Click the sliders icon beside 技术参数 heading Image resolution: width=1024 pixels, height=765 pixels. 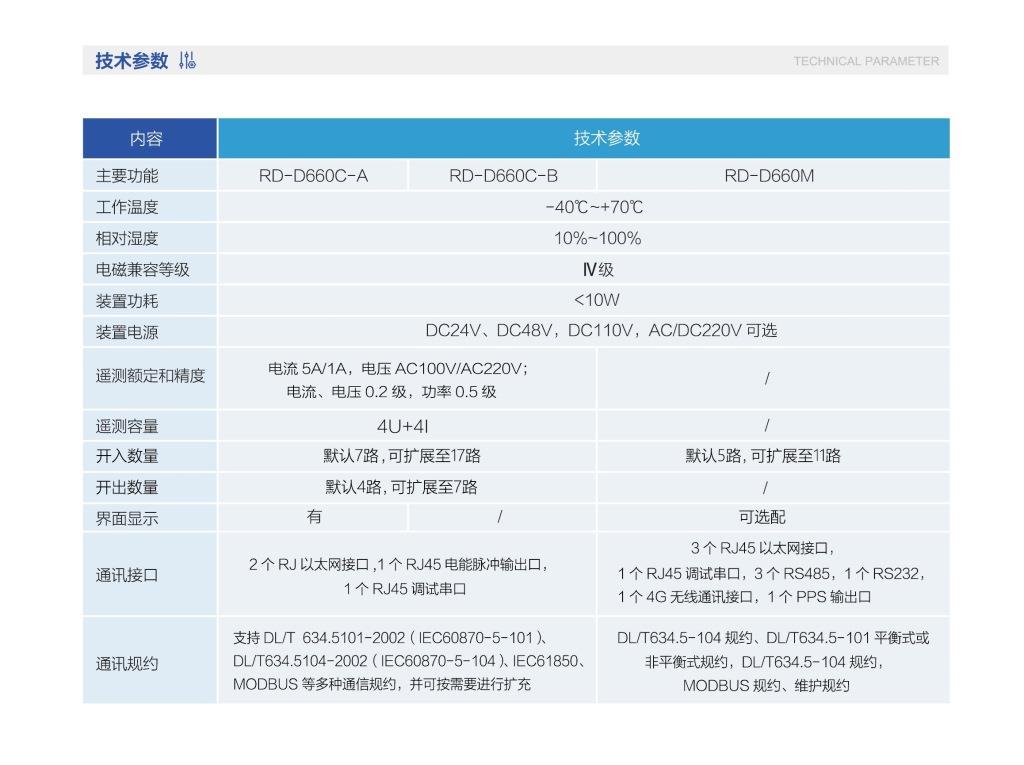pos(187,61)
